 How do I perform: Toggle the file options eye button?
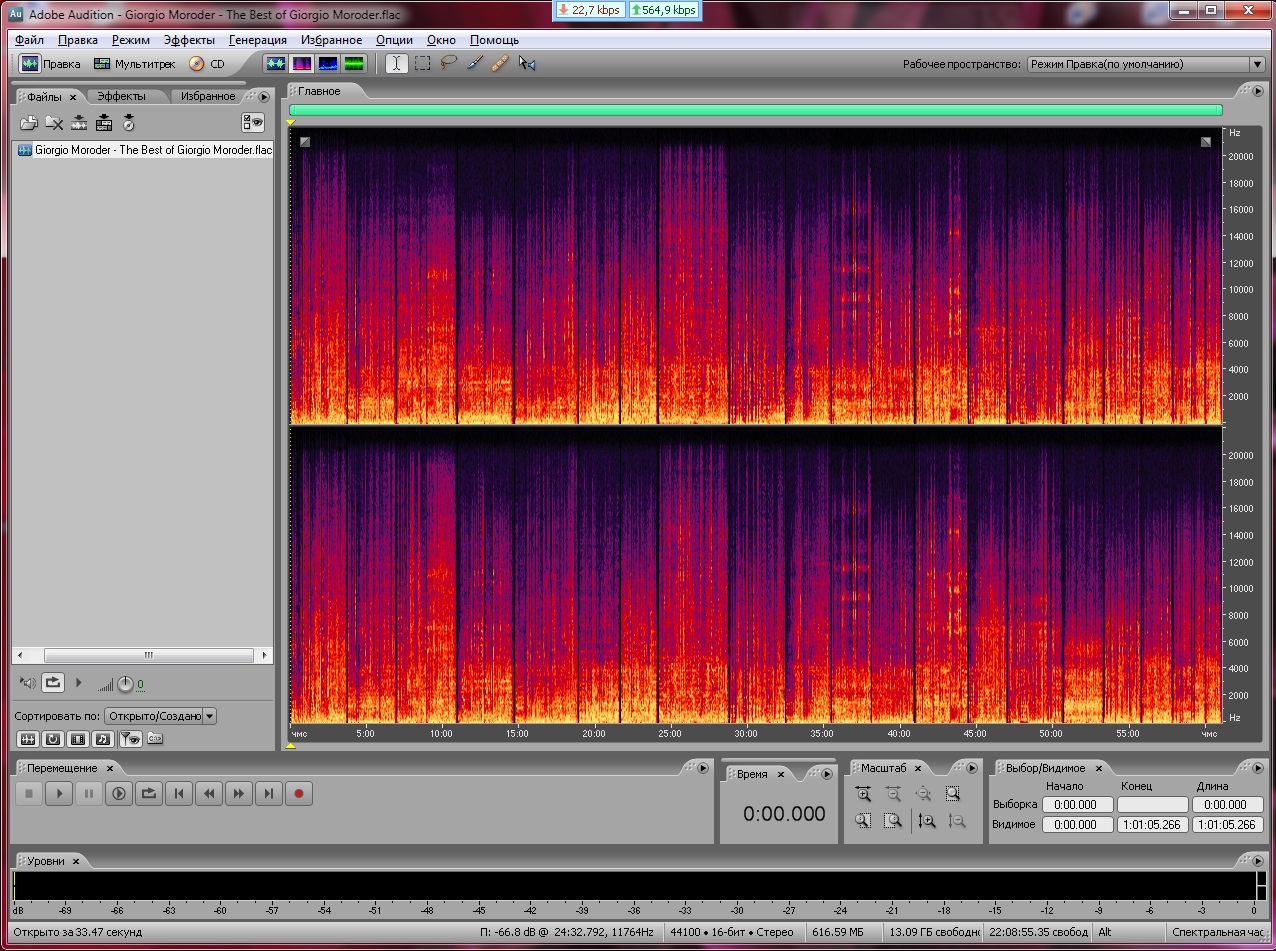253,123
